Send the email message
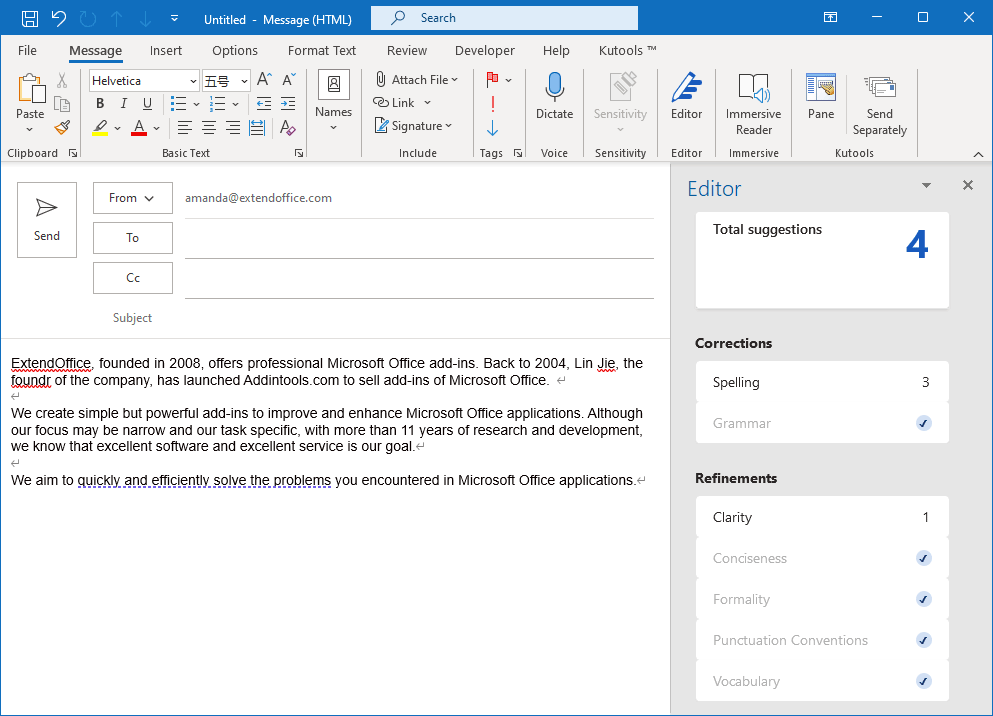 click(47, 220)
